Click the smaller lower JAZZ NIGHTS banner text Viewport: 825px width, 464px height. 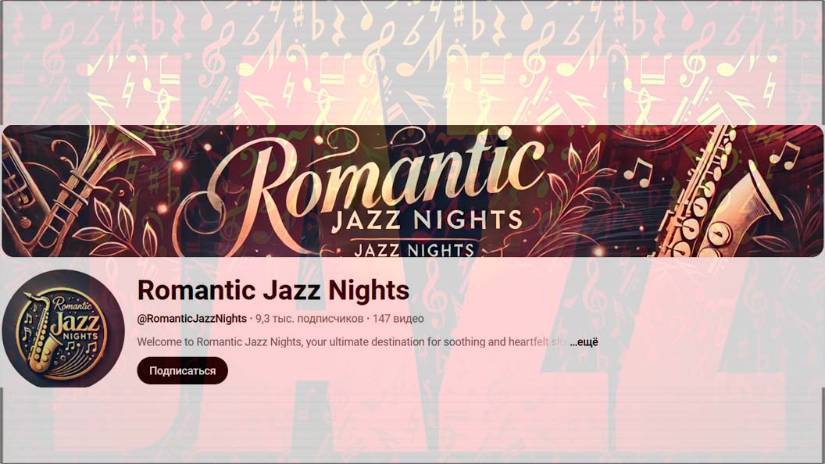pyautogui.click(x=415, y=249)
